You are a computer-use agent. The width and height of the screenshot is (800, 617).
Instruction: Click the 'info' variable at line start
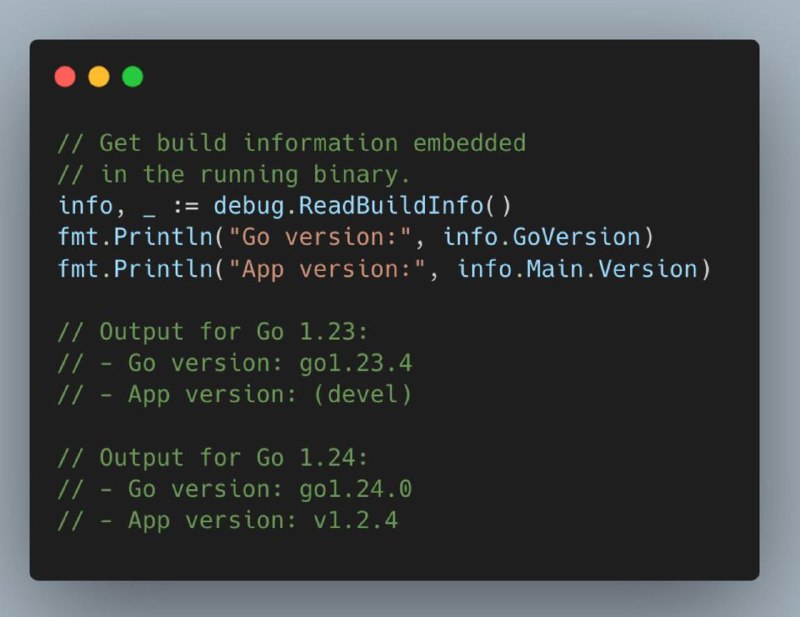(86, 206)
